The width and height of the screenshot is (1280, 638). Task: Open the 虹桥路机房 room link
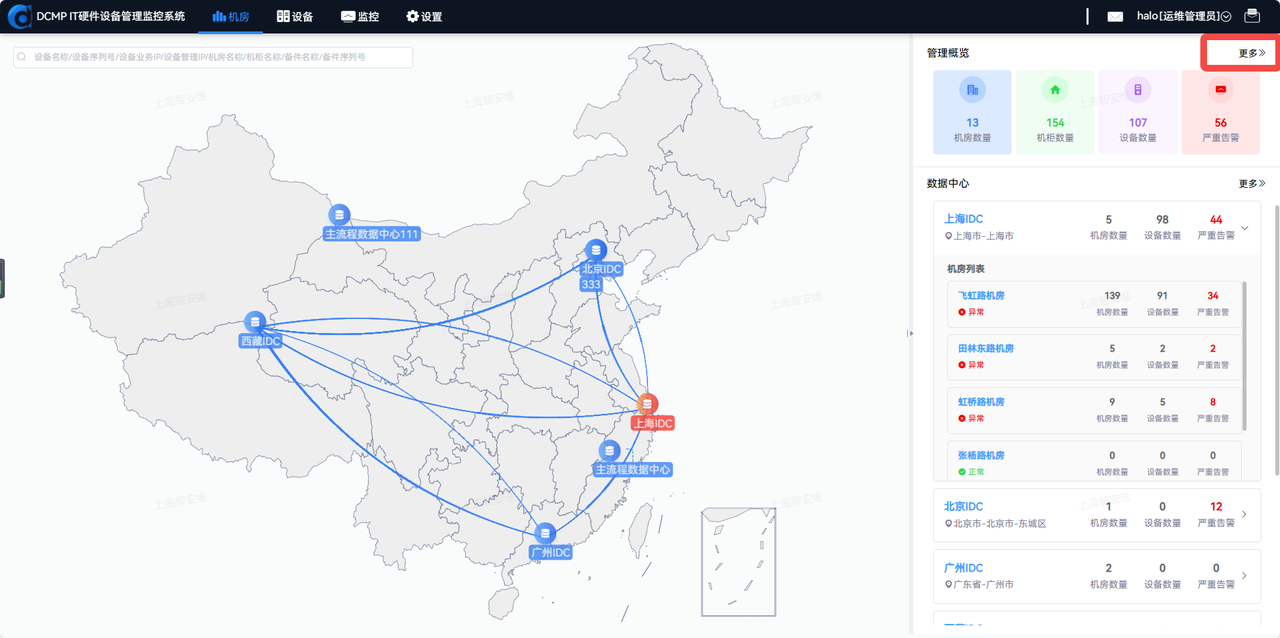point(981,402)
